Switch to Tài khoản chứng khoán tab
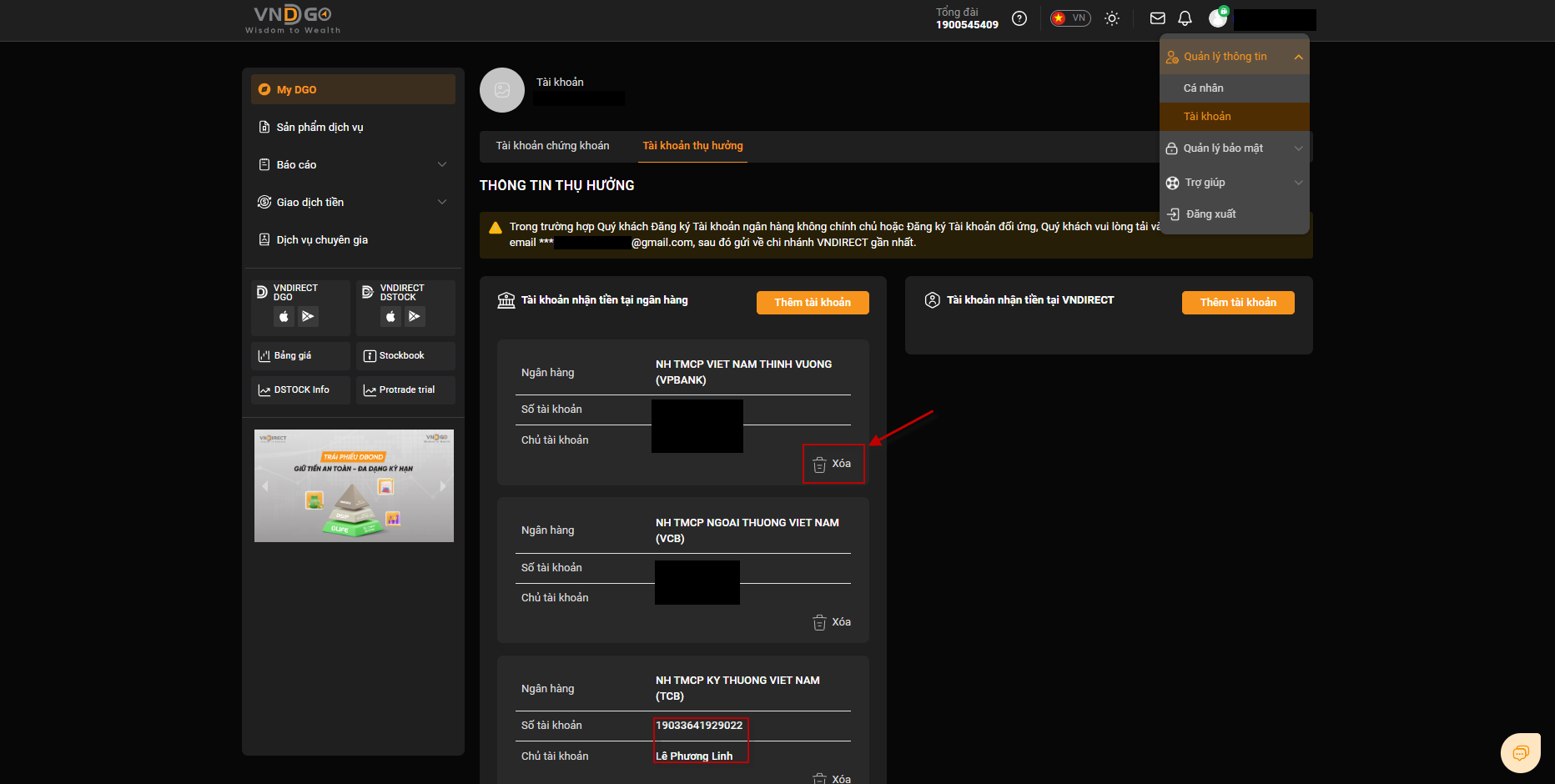The height and width of the screenshot is (784, 1555). [552, 146]
